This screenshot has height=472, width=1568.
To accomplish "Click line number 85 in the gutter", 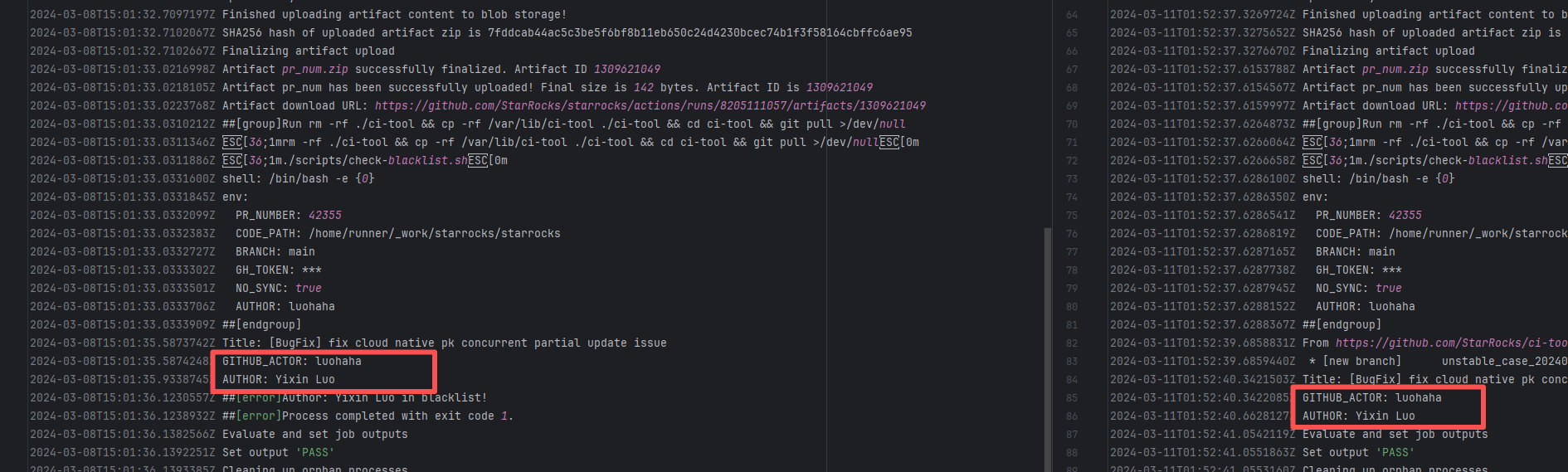I will [x=1072, y=398].
